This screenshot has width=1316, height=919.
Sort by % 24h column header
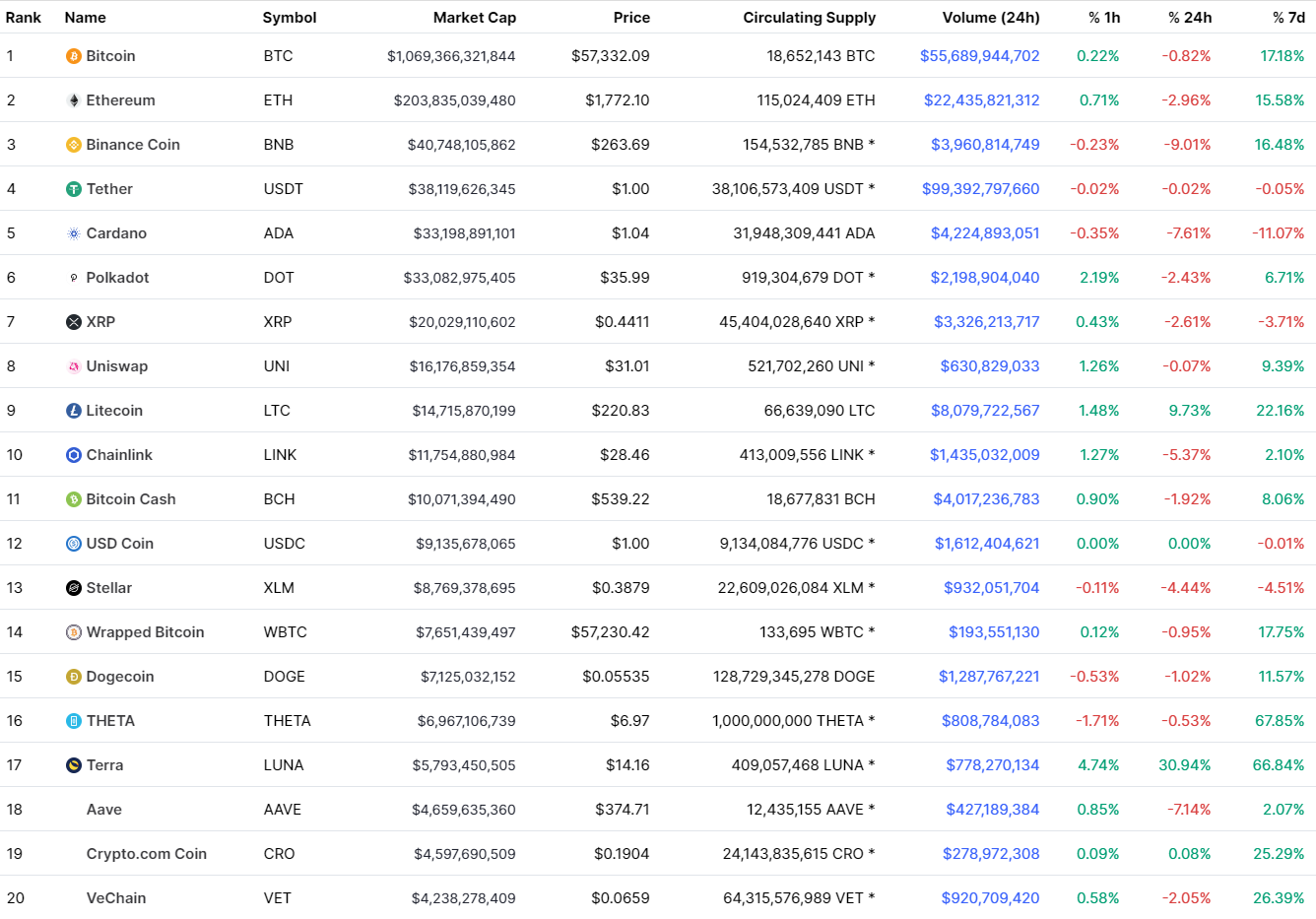(1190, 17)
